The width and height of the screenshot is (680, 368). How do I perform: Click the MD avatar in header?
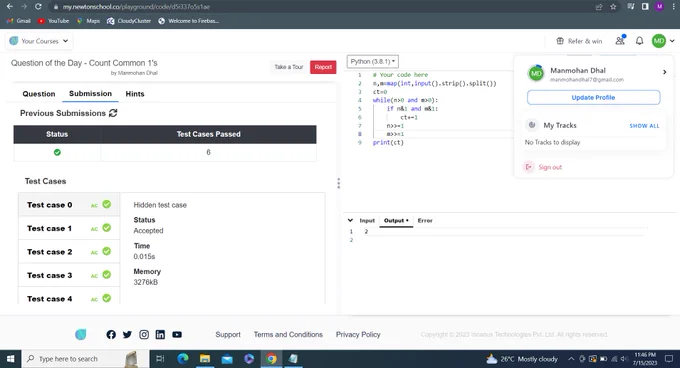click(659, 41)
